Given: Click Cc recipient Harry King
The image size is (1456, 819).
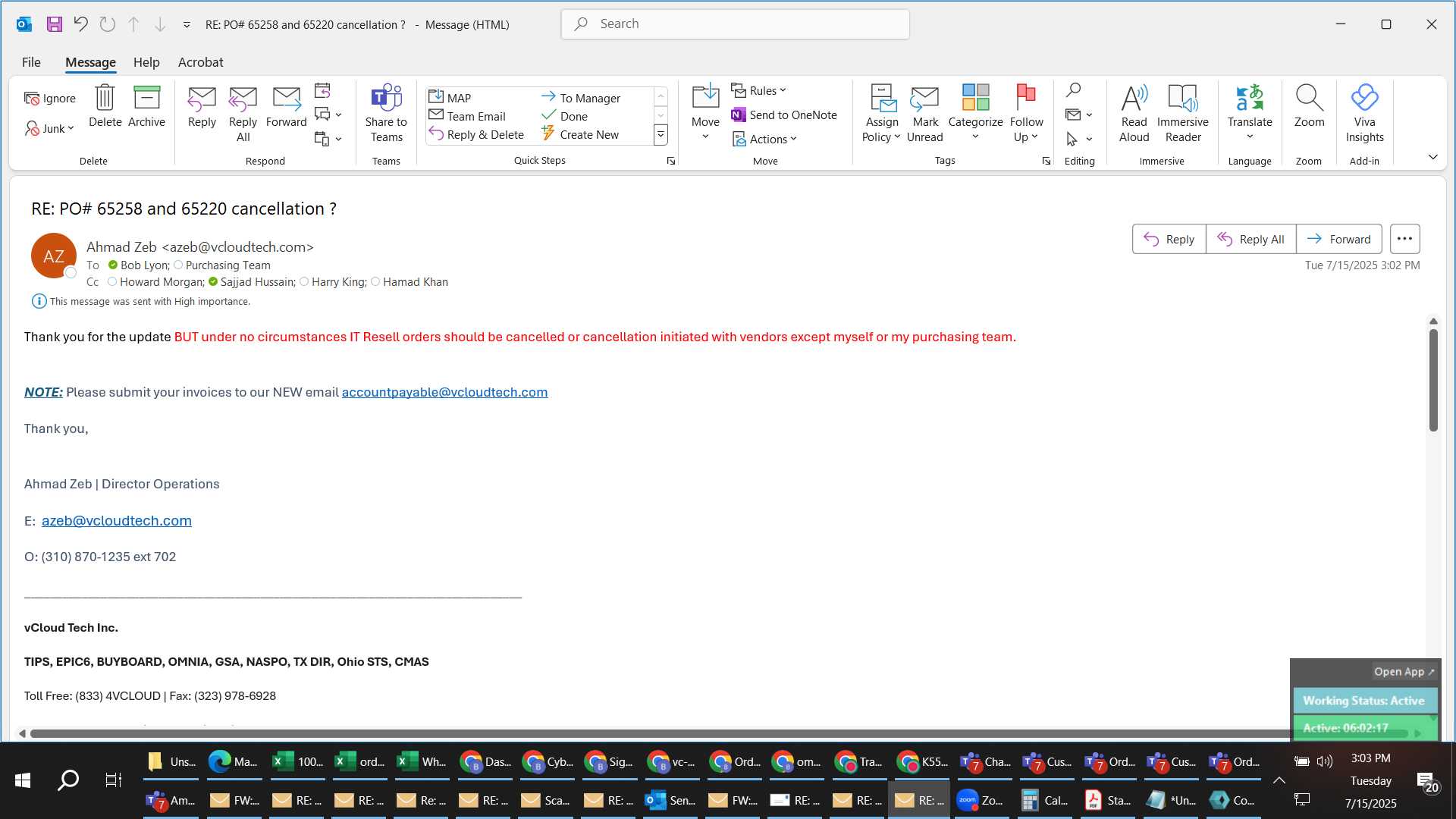Looking at the screenshot, I should coord(338,282).
